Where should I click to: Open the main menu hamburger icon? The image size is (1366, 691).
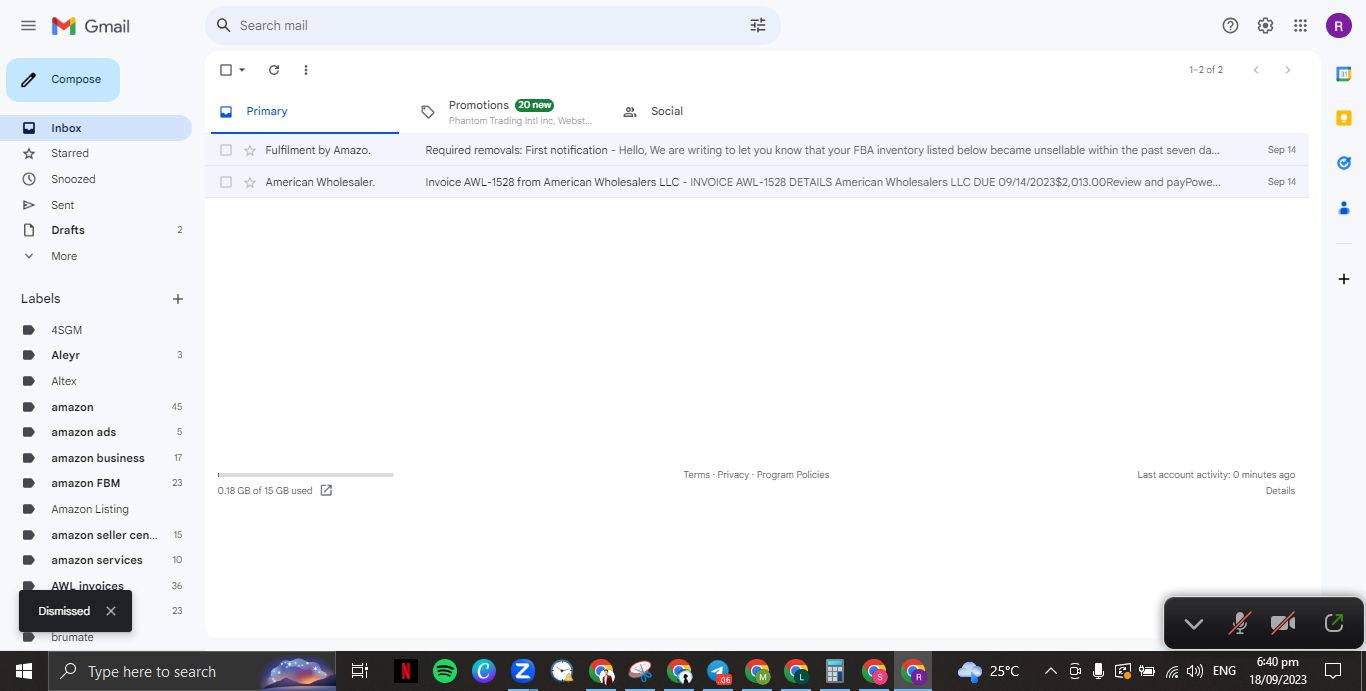pos(28,26)
